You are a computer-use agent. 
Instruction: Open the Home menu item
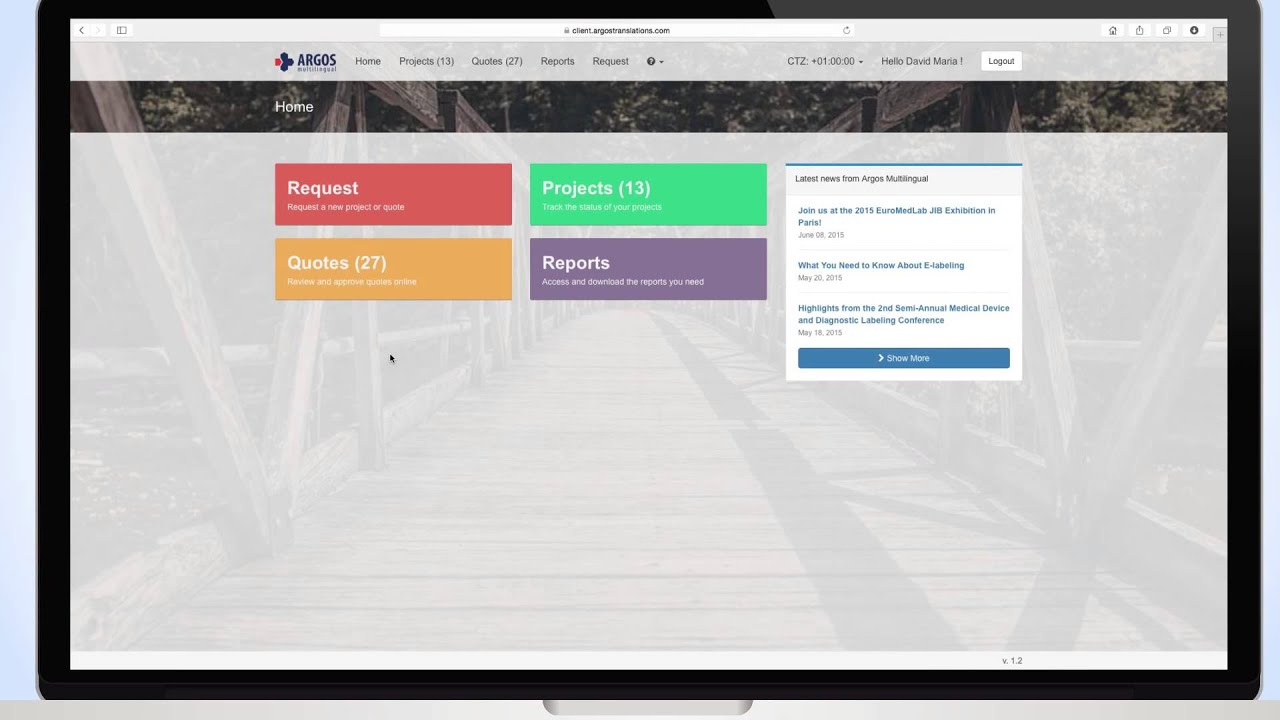point(368,61)
